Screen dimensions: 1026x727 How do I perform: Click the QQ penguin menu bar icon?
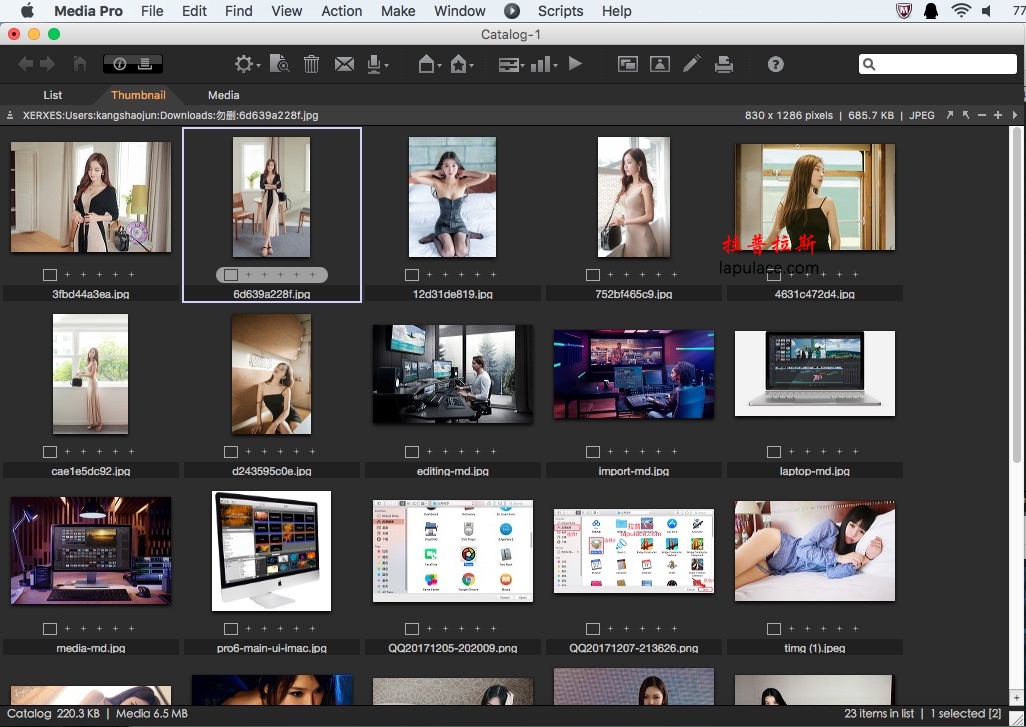(930, 10)
